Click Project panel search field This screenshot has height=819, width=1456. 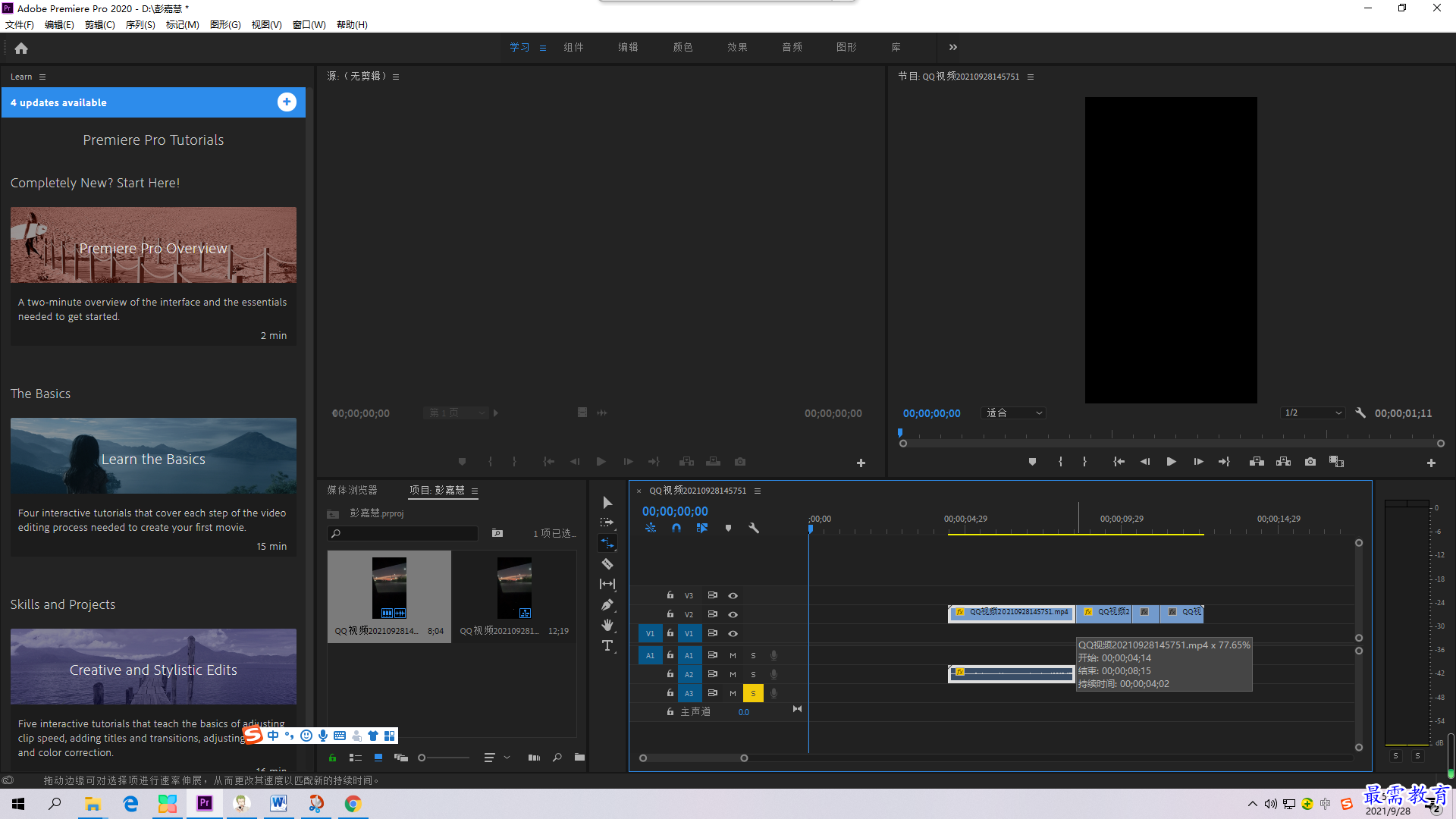point(403,534)
